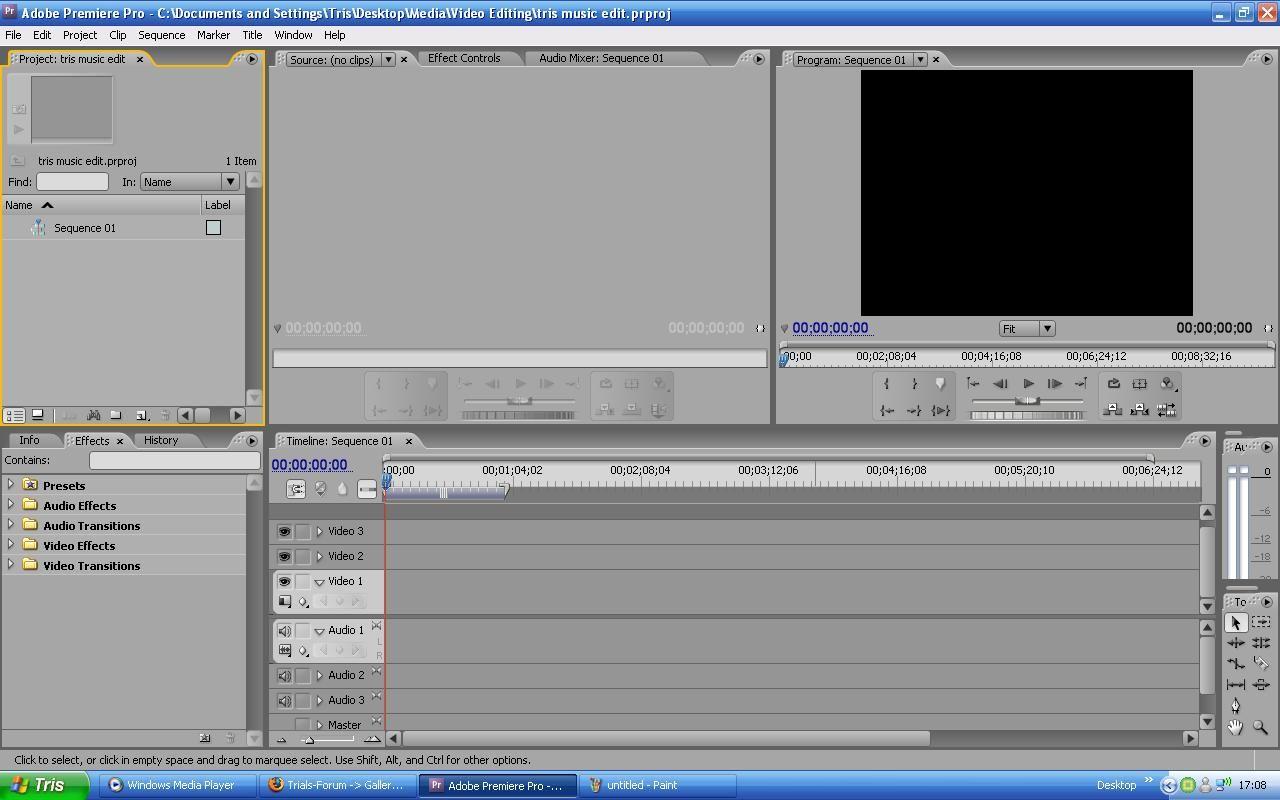Screen dimensions: 1280x800
Task: Mute the Audio 3 track
Action: [284, 701]
